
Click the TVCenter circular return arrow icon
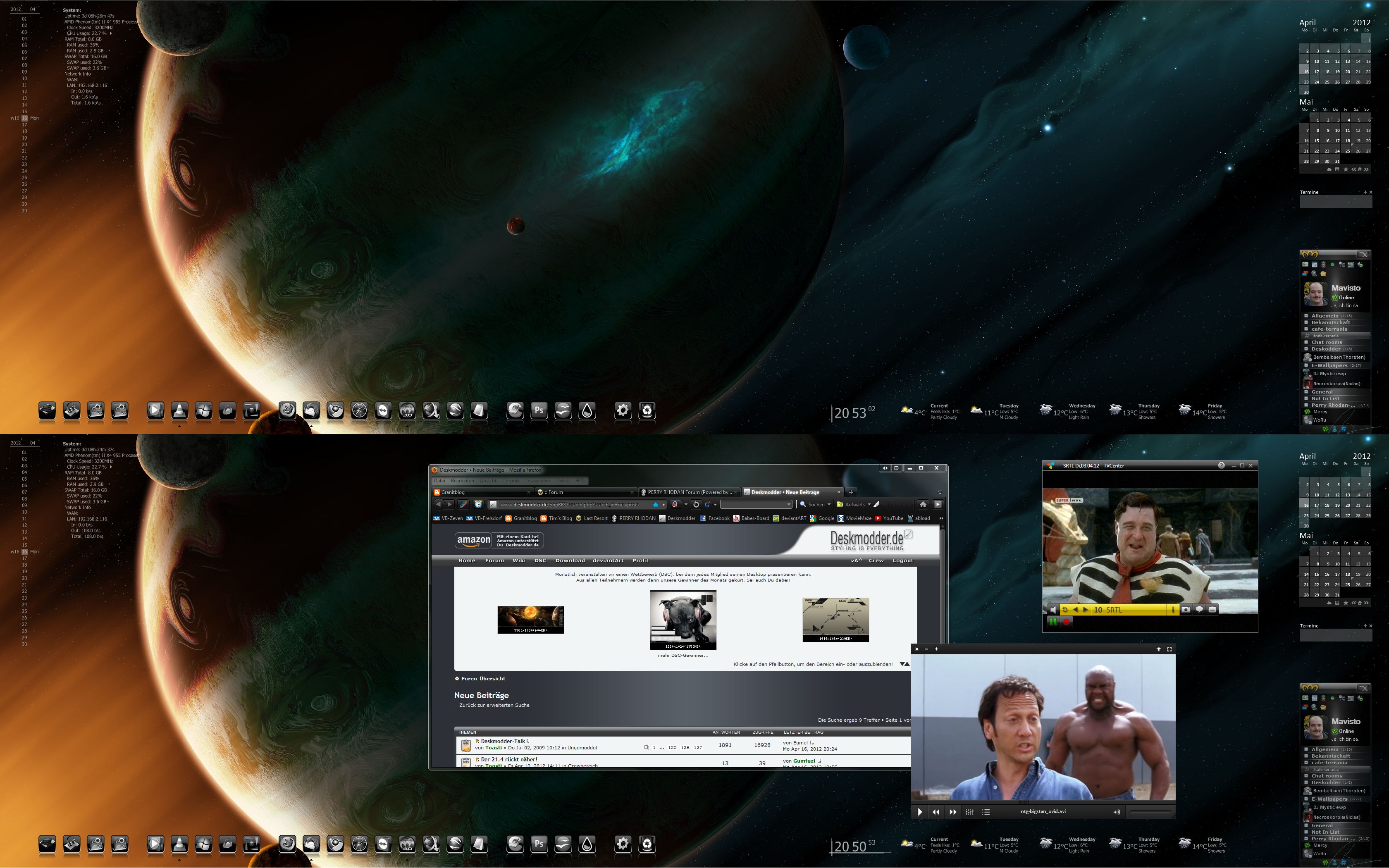pos(1065,610)
